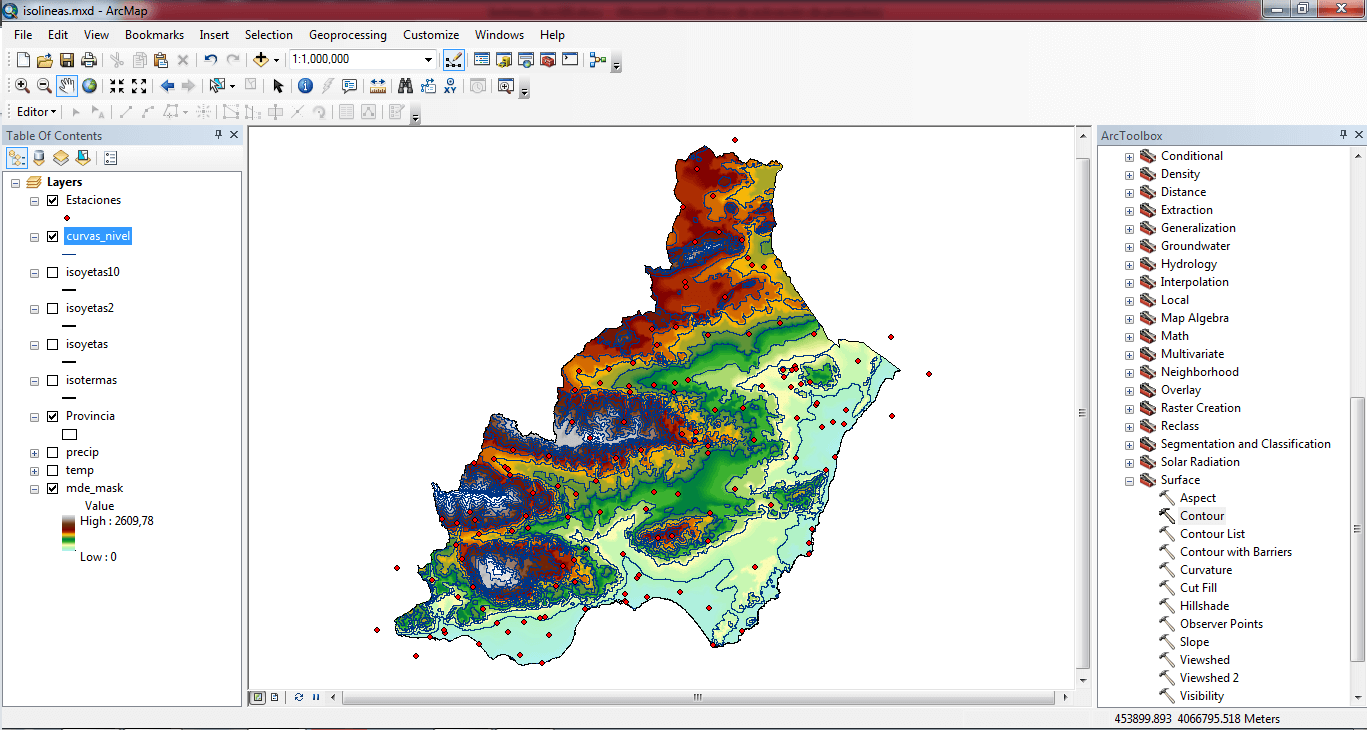This screenshot has width=1367, height=730.
Task: Open the Geoprocessing menu
Action: click(348, 35)
